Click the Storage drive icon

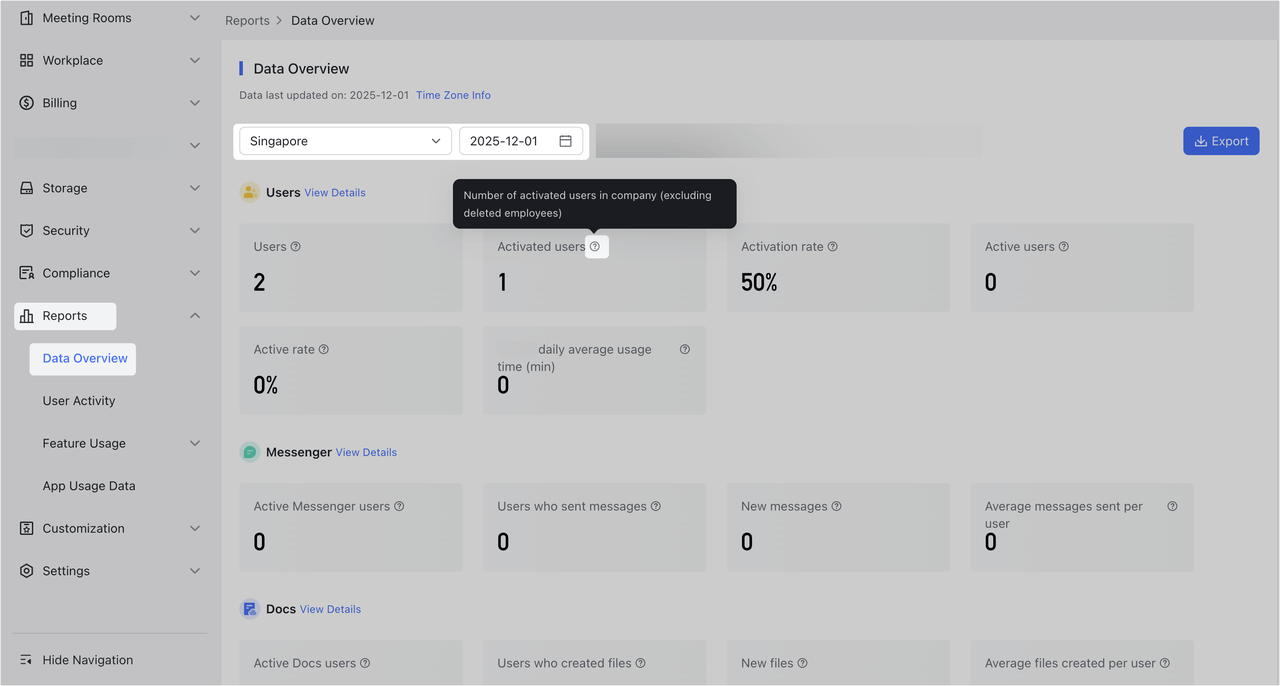pos(27,188)
